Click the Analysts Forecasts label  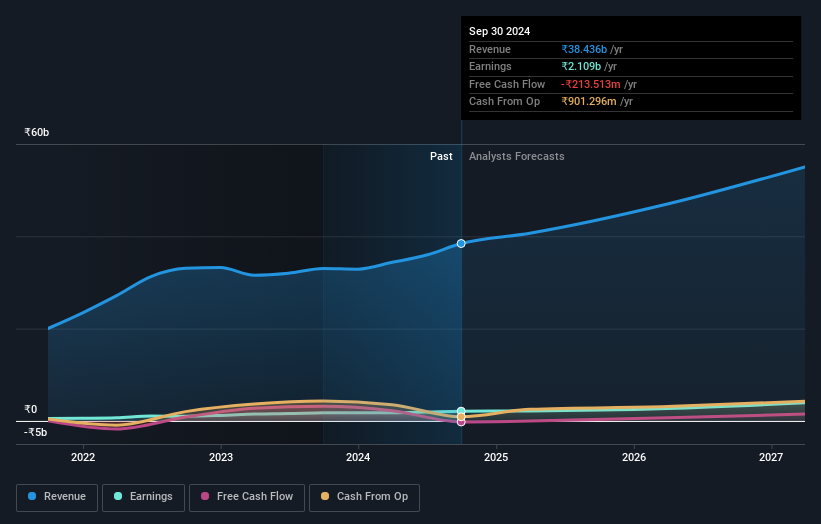516,157
